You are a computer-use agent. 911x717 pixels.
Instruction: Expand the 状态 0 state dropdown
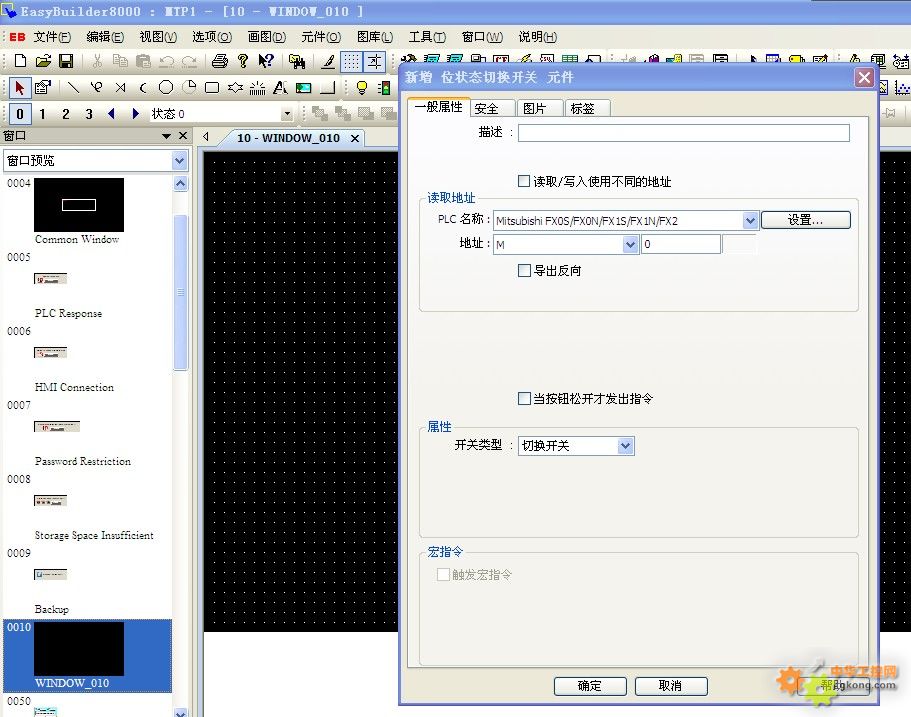pos(287,114)
